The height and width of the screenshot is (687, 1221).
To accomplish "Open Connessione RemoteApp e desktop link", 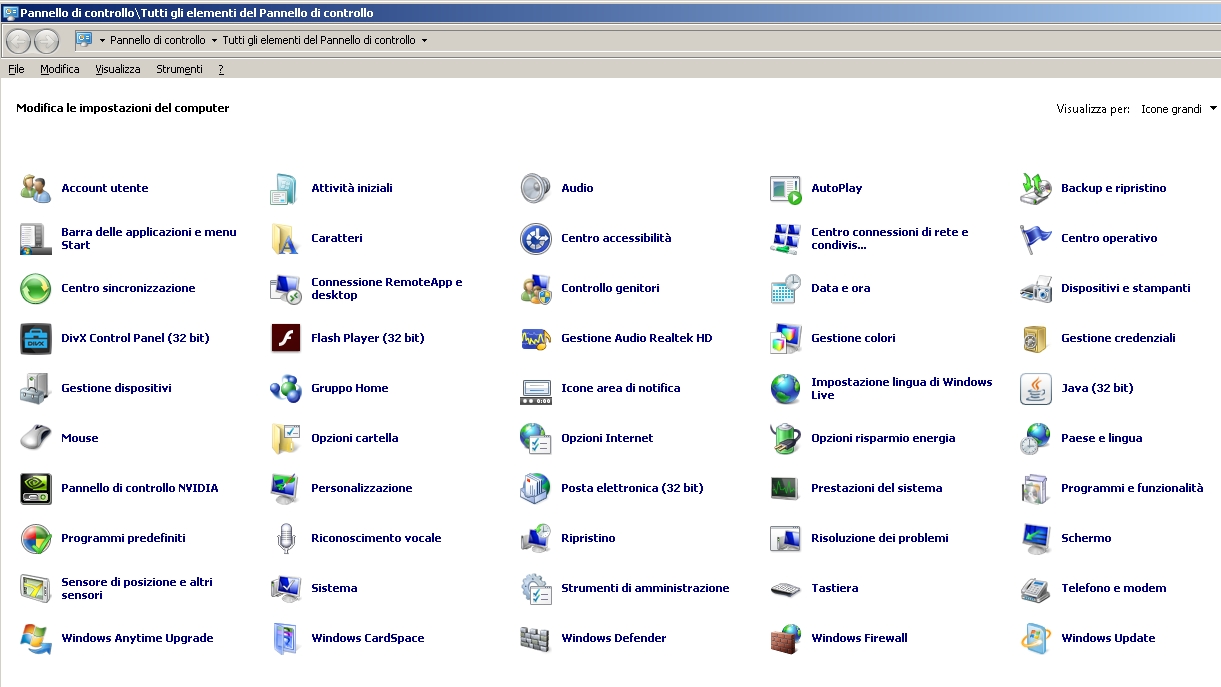I will [387, 288].
